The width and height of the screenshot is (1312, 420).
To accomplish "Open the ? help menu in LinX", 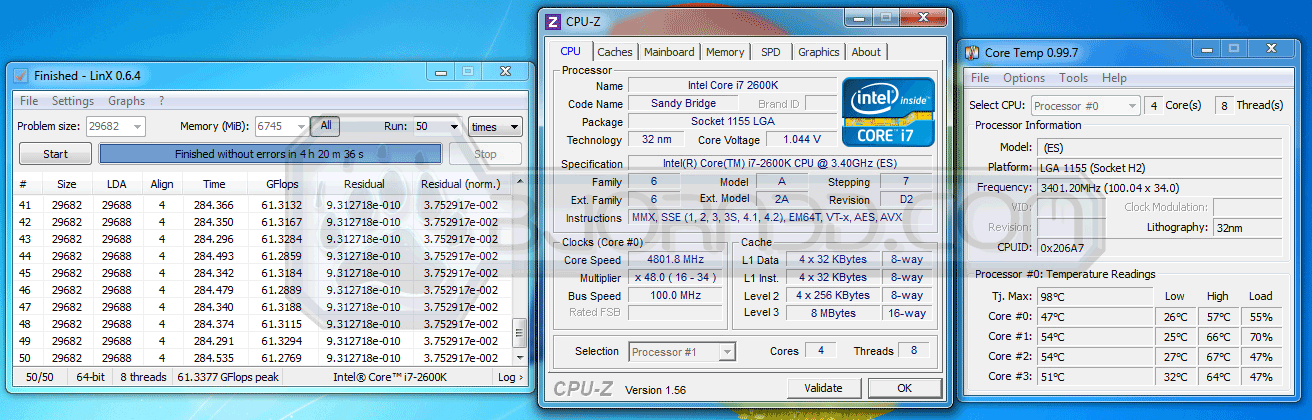I will [162, 101].
